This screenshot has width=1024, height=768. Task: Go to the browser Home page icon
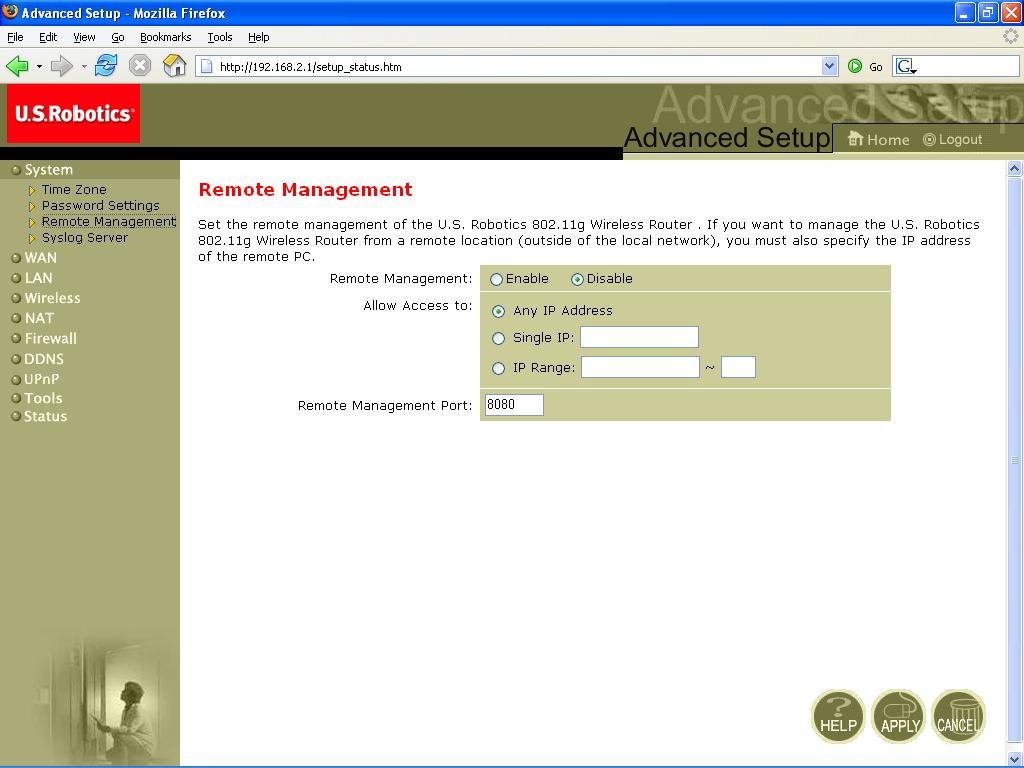pyautogui.click(x=174, y=66)
